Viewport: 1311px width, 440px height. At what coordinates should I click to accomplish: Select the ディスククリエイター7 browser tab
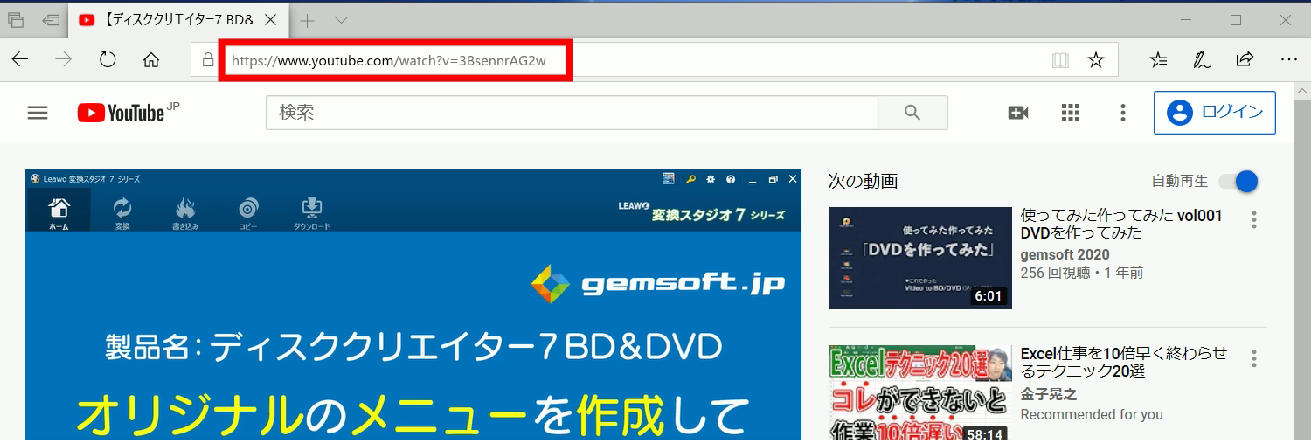170,20
